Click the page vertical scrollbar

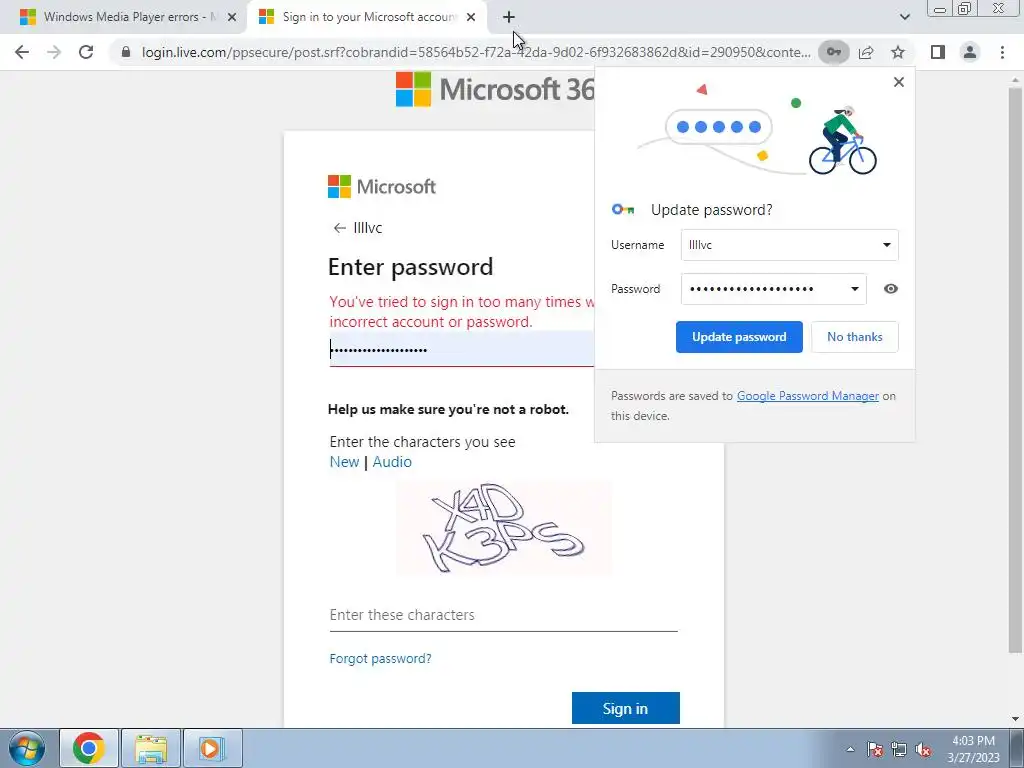point(1015,369)
